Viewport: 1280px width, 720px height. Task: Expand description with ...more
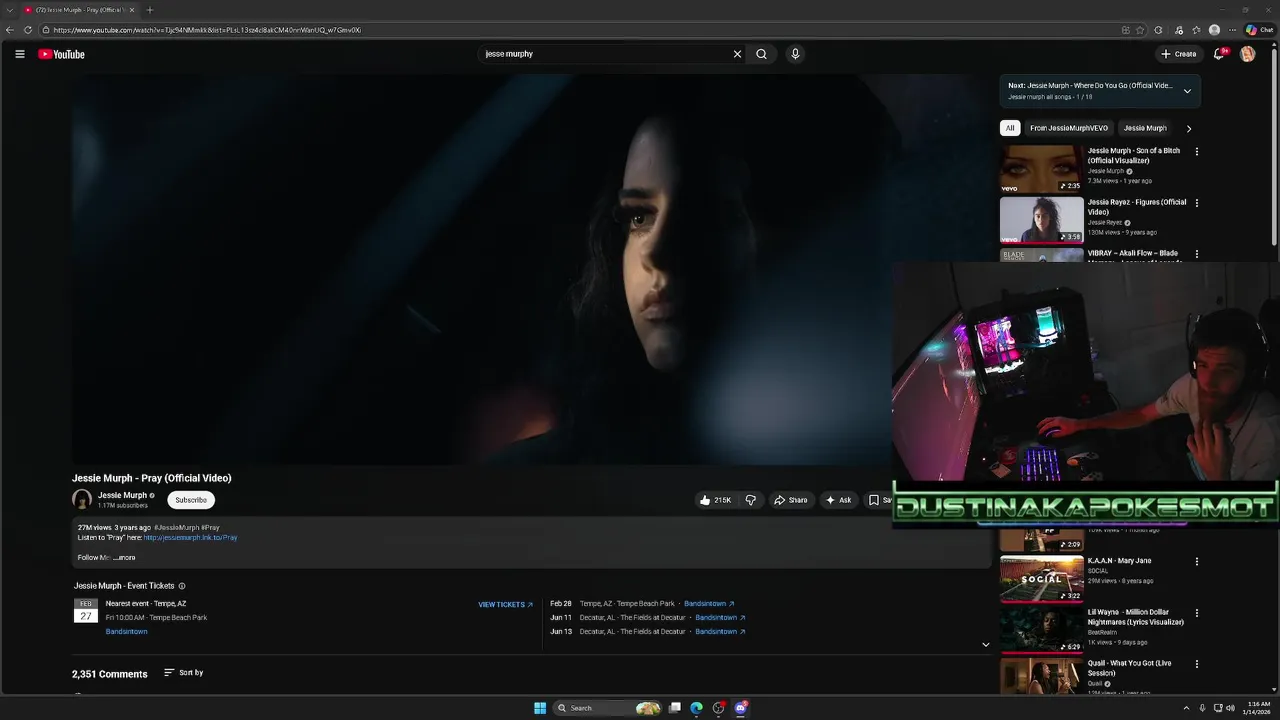pyautogui.click(x=124, y=557)
